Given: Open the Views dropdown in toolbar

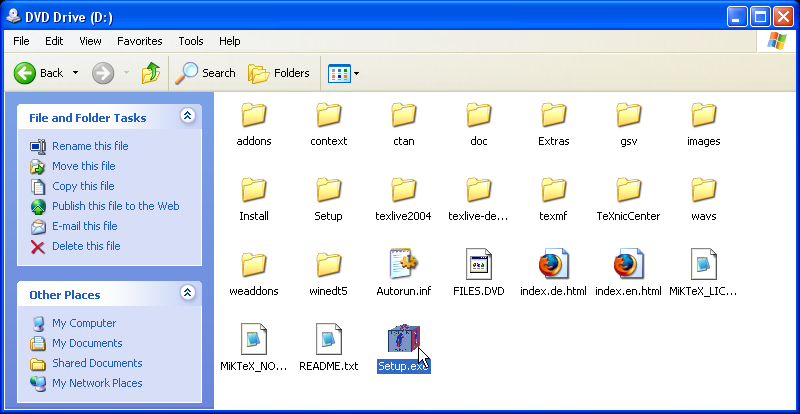Looking at the screenshot, I should click(344, 73).
